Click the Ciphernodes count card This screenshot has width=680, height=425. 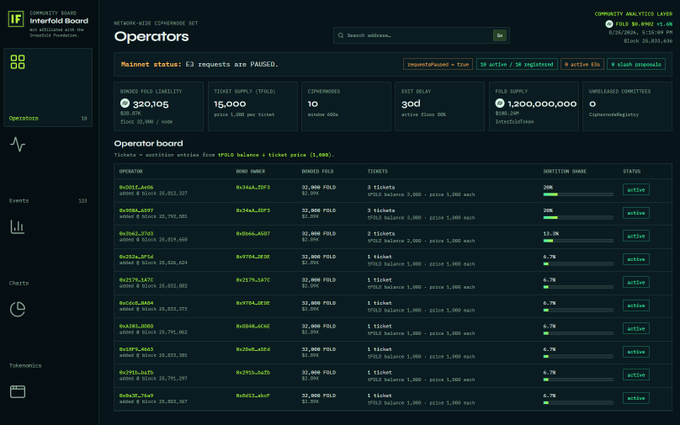346,106
